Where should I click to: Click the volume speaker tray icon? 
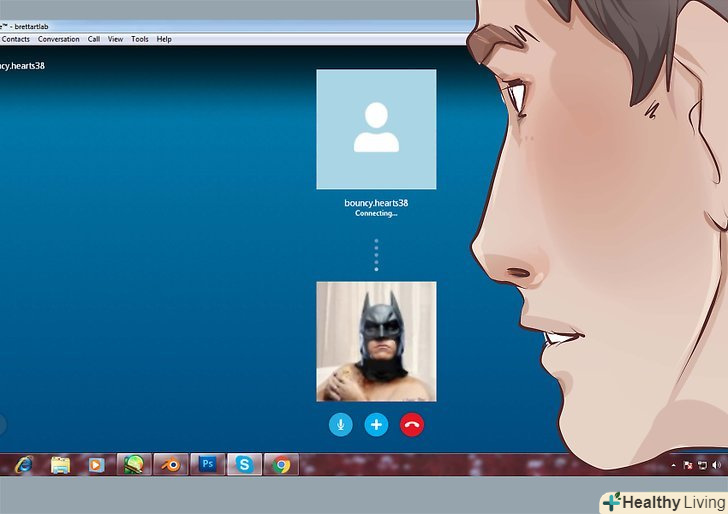pyautogui.click(x=716, y=465)
